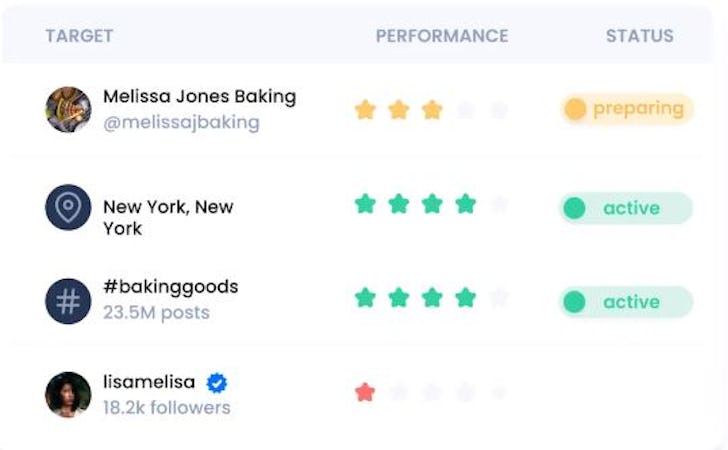This screenshot has height=450, width=728.
Task: Click the fourth green star for New York
Action: (465, 204)
